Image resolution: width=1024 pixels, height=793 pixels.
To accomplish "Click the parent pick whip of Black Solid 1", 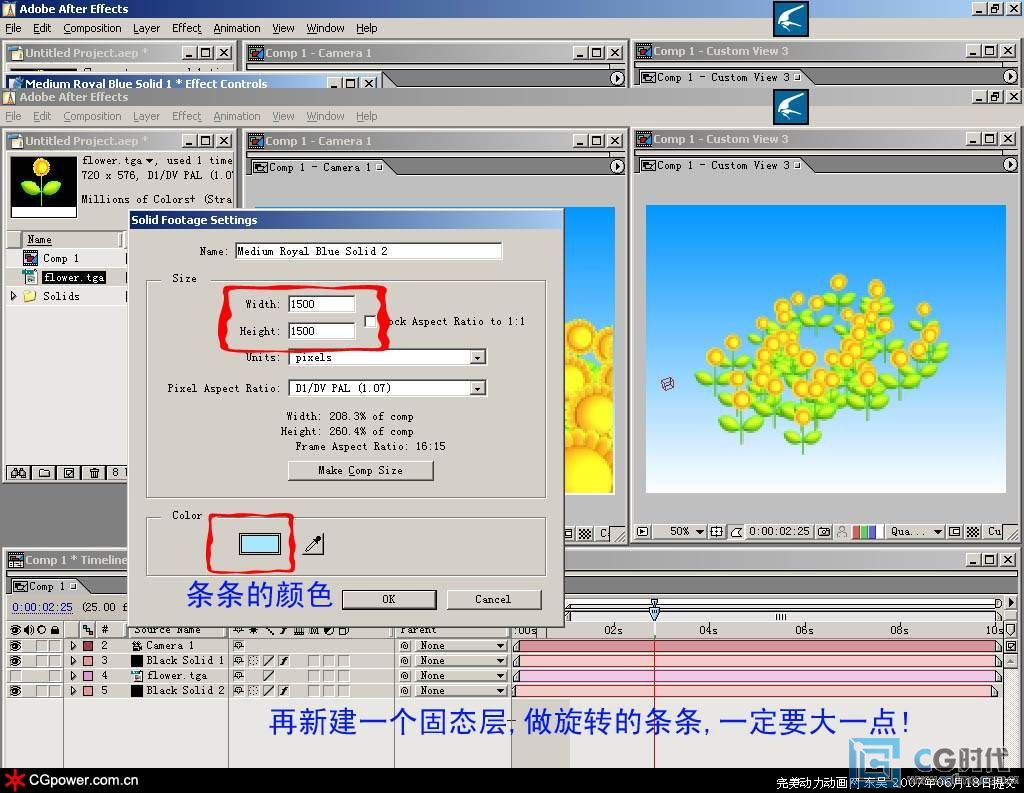I will [x=405, y=660].
